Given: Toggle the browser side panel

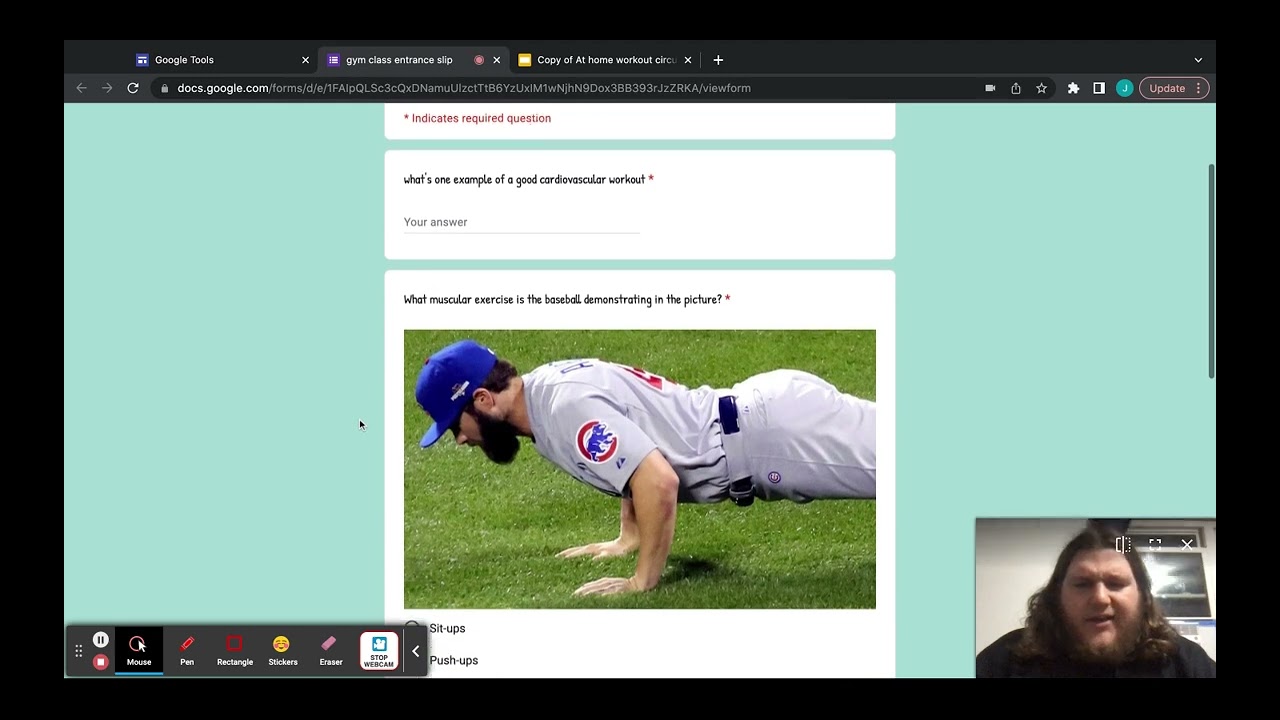Looking at the screenshot, I should (1099, 88).
